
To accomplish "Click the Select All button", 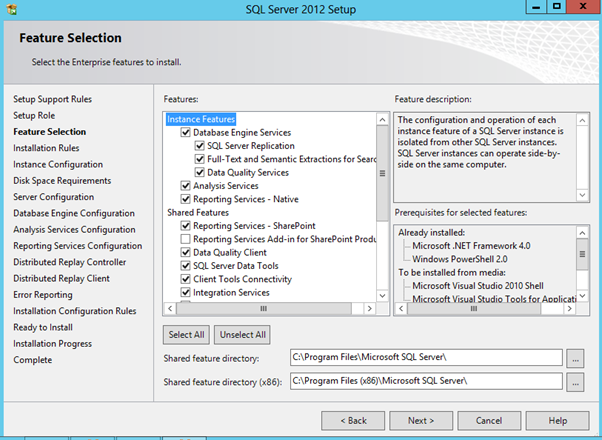I will [187, 335].
